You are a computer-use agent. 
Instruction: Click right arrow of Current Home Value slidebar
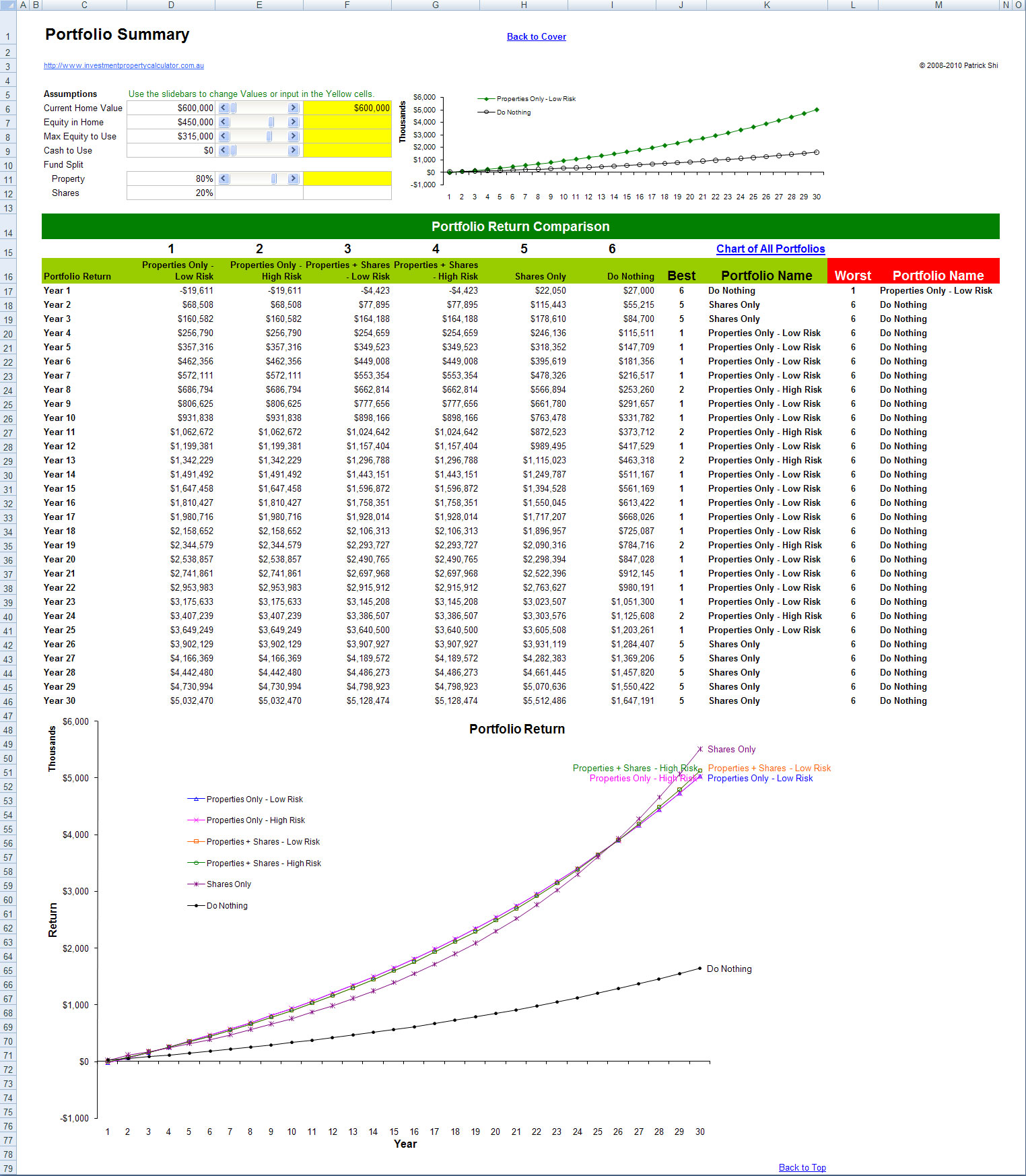click(293, 108)
